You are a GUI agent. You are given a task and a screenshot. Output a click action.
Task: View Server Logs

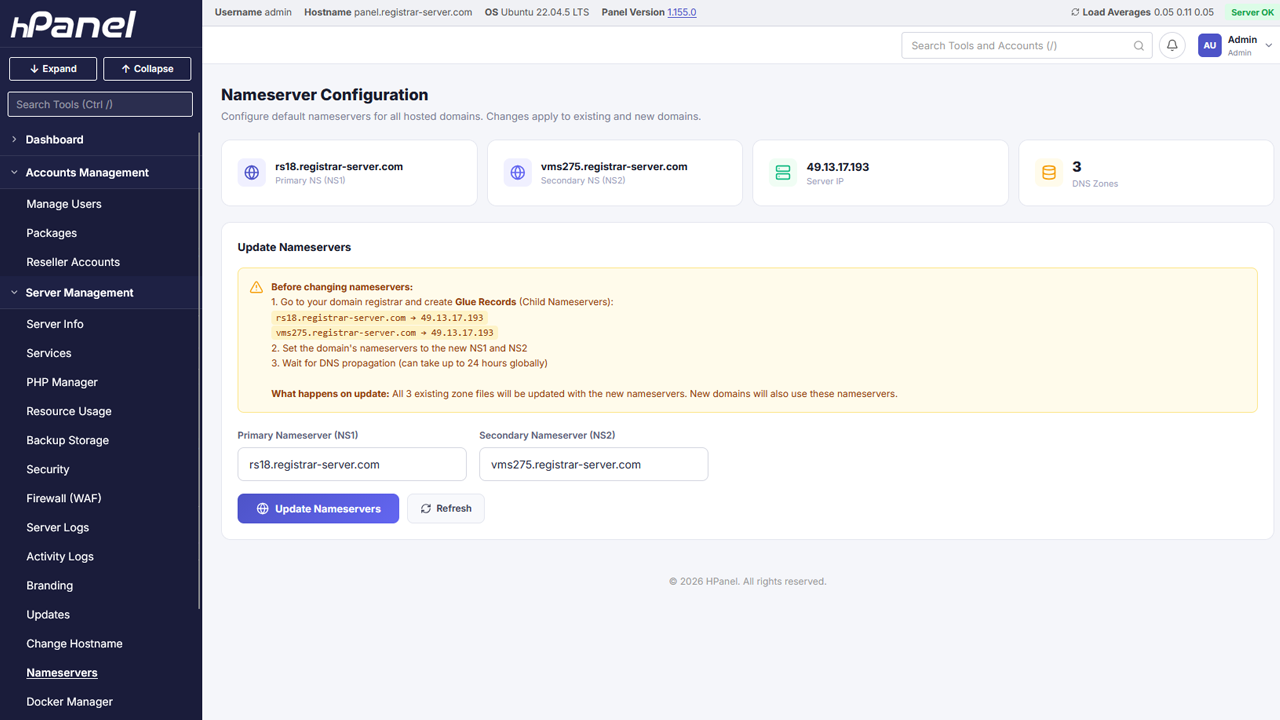[58, 527]
